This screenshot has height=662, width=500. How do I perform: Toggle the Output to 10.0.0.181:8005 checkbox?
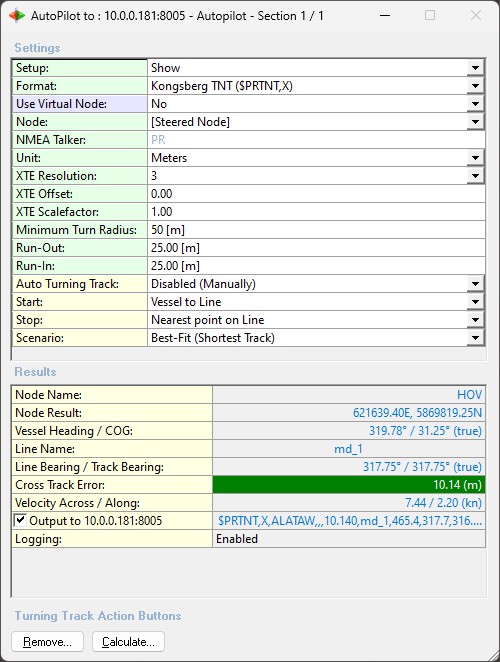(x=20, y=520)
